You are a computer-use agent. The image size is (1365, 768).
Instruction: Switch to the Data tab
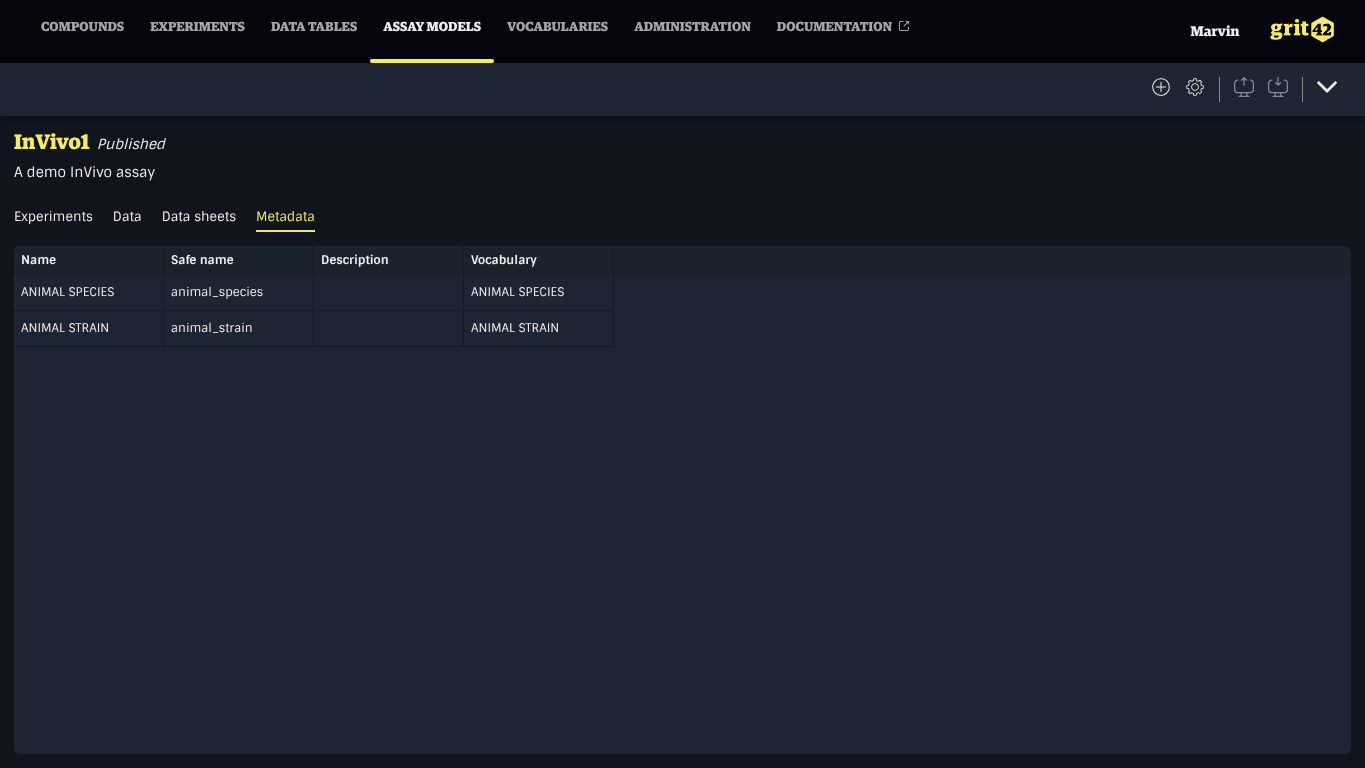127,216
